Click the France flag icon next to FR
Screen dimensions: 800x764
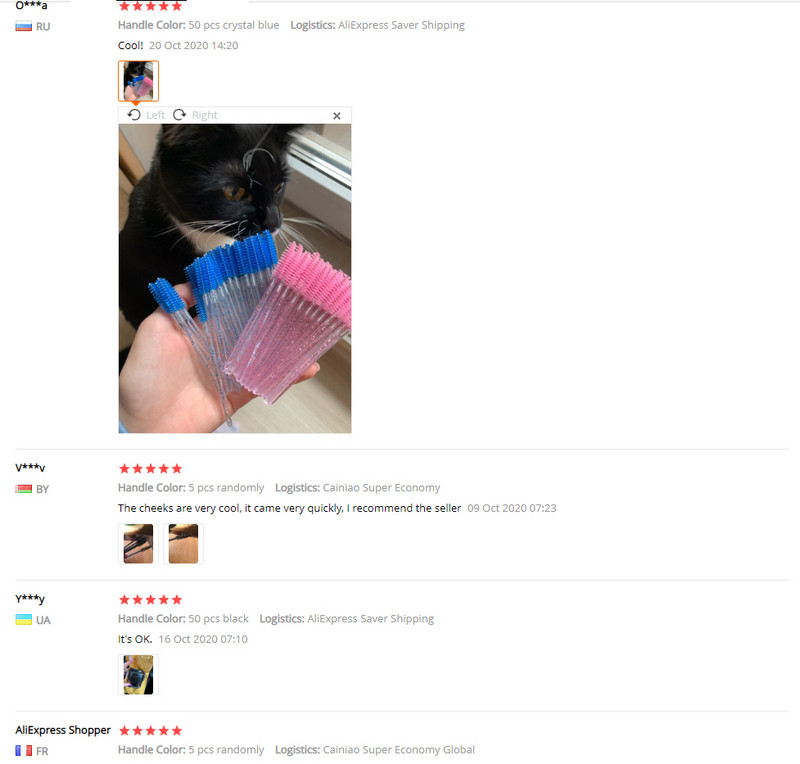click(23, 751)
